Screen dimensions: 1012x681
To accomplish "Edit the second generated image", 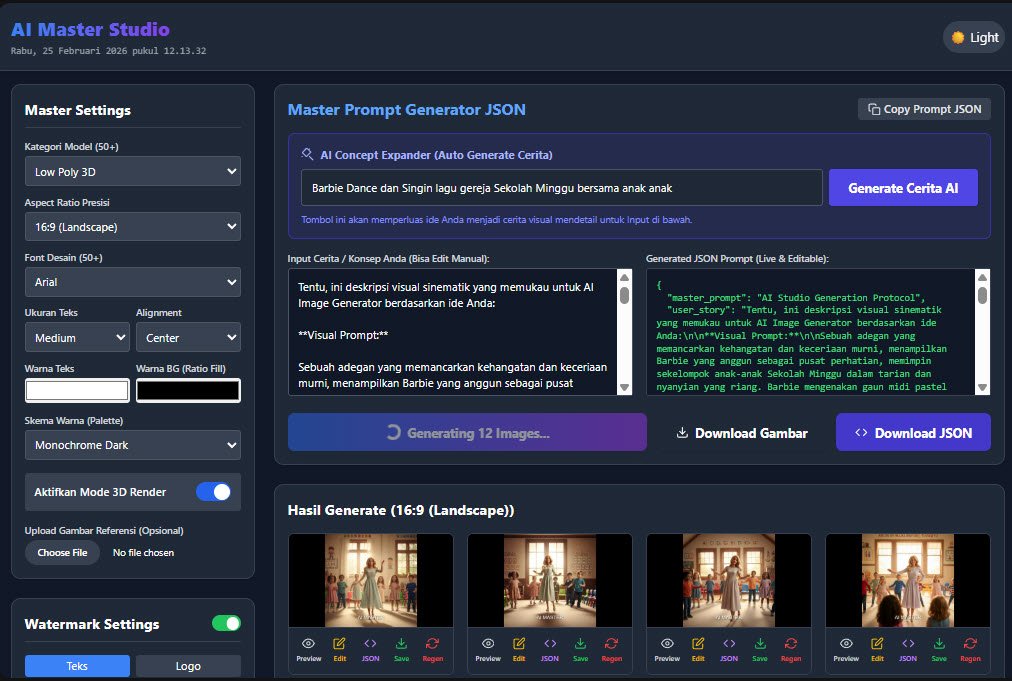I will click(519, 649).
